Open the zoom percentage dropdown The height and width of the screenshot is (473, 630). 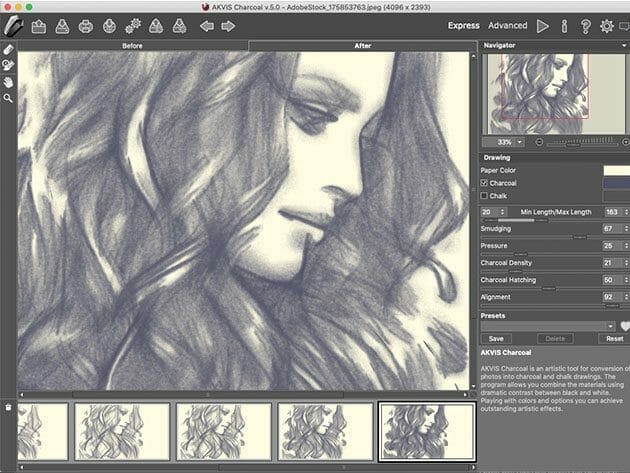click(x=519, y=142)
